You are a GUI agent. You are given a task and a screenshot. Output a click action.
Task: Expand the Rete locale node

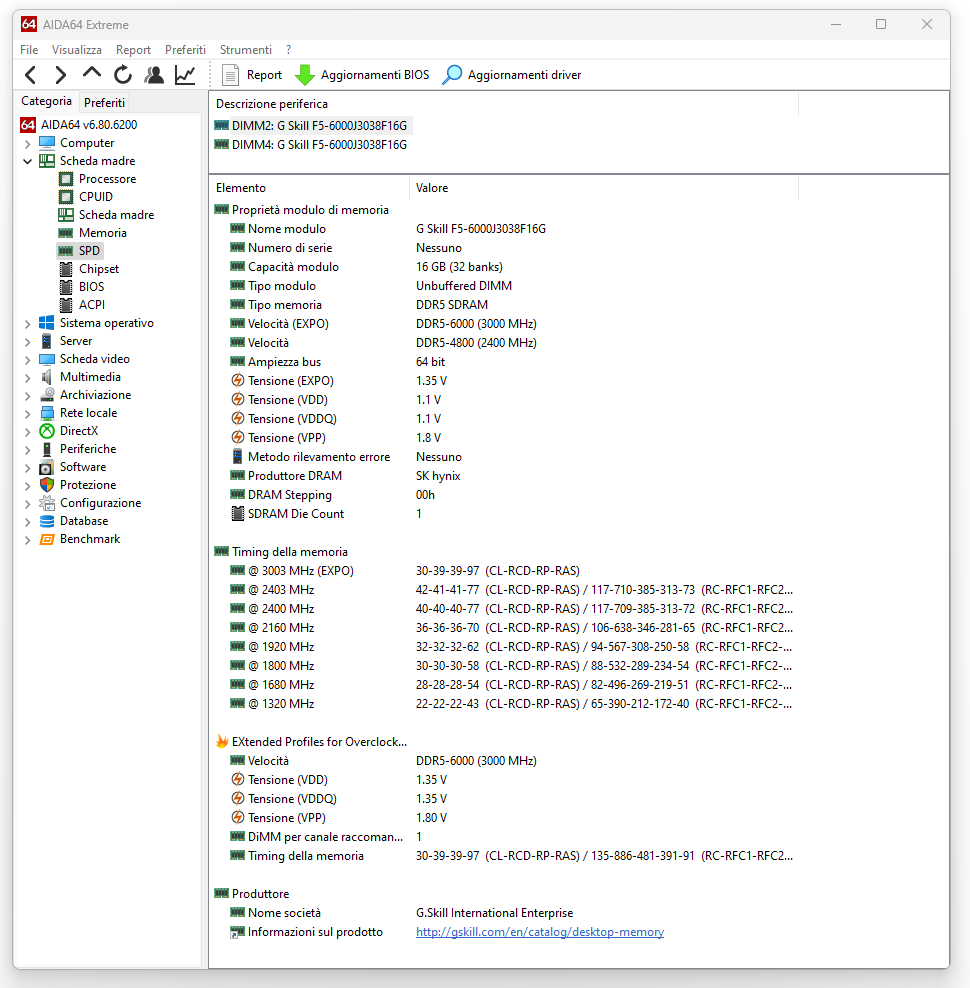point(27,414)
